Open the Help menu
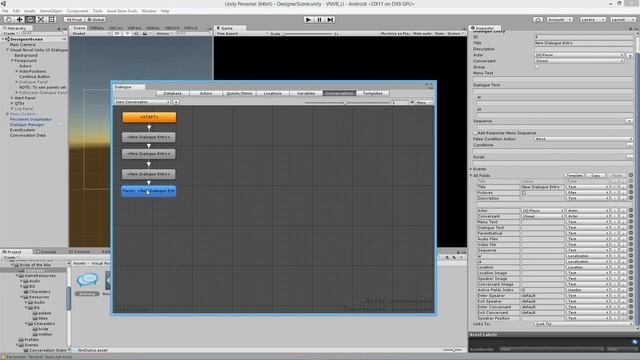 point(165,11)
